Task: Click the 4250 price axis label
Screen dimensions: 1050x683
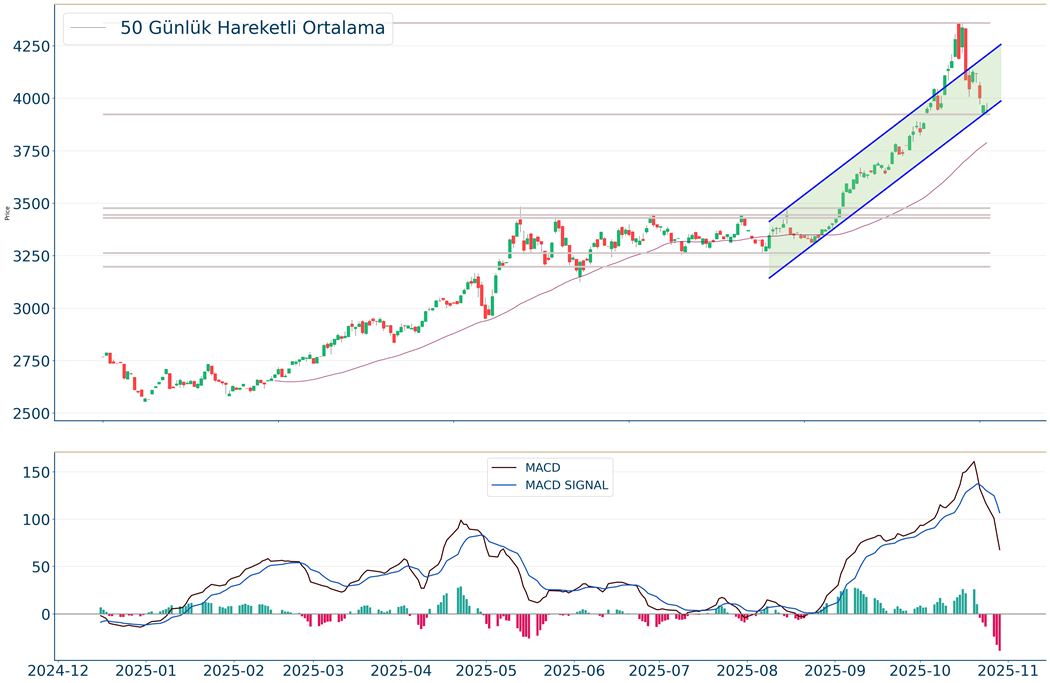Action: 28,46
